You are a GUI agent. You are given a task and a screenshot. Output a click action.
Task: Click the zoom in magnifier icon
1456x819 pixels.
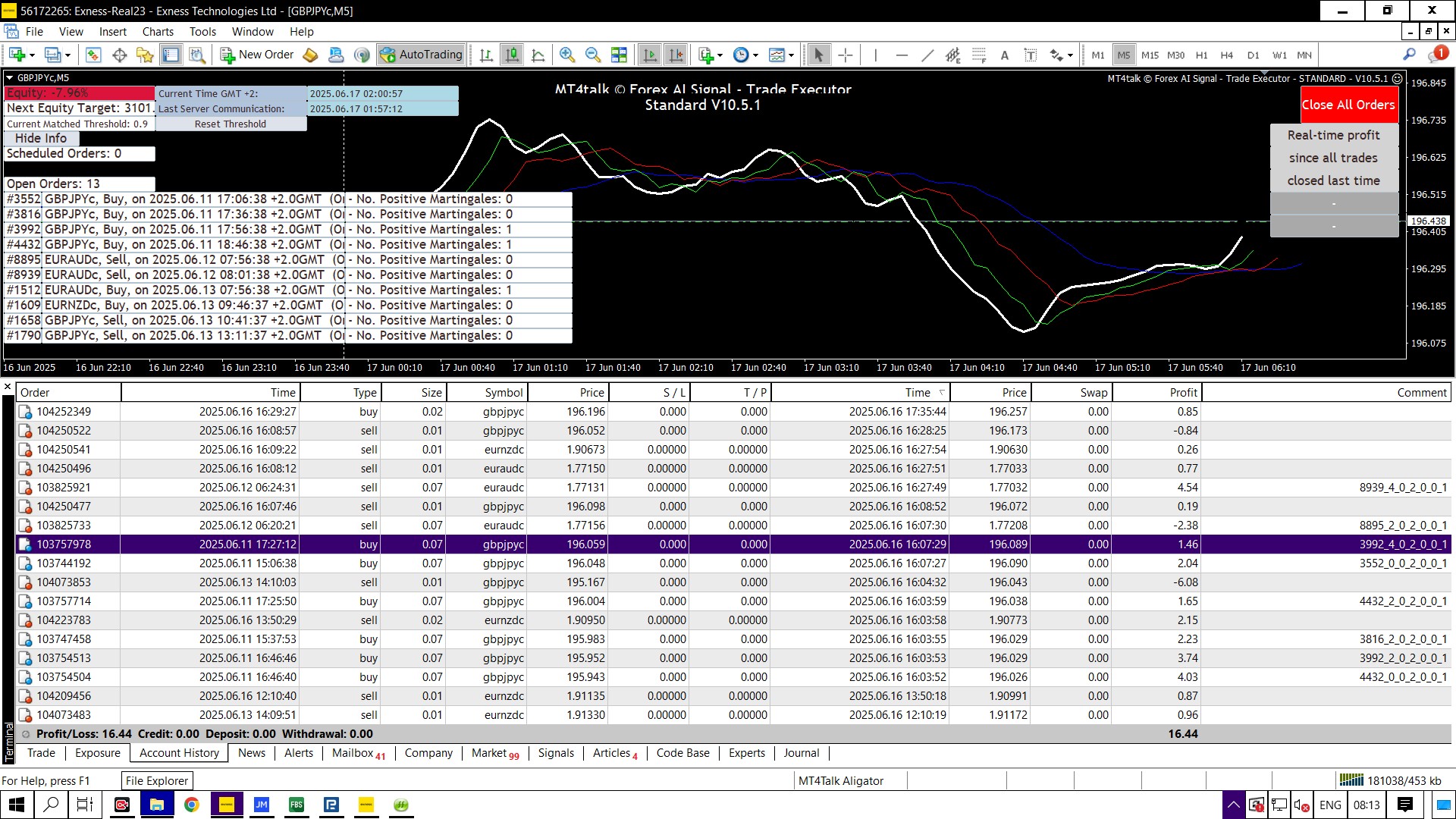click(x=566, y=55)
